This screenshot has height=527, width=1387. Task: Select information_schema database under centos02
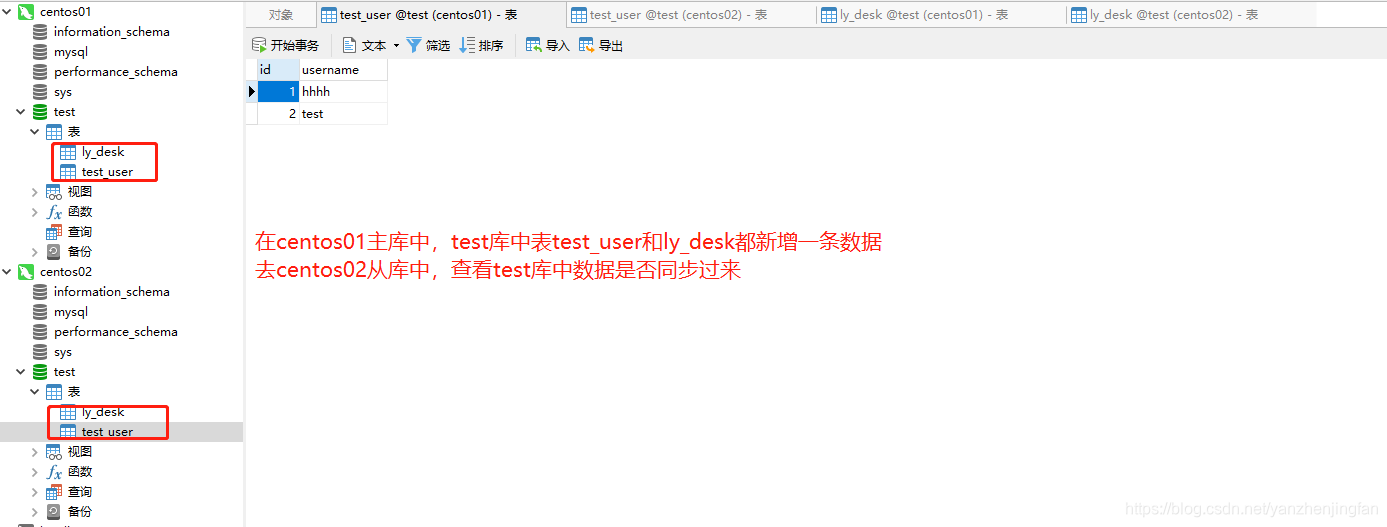(111, 292)
